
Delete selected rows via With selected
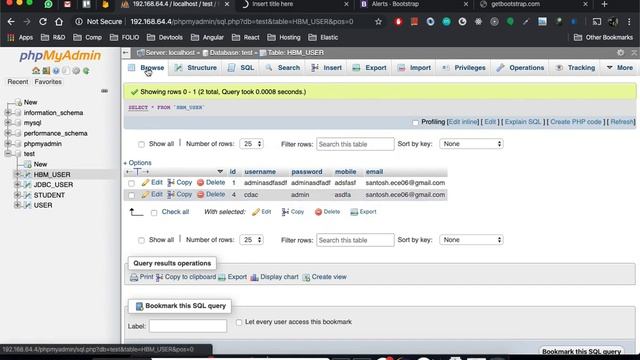(x=327, y=212)
